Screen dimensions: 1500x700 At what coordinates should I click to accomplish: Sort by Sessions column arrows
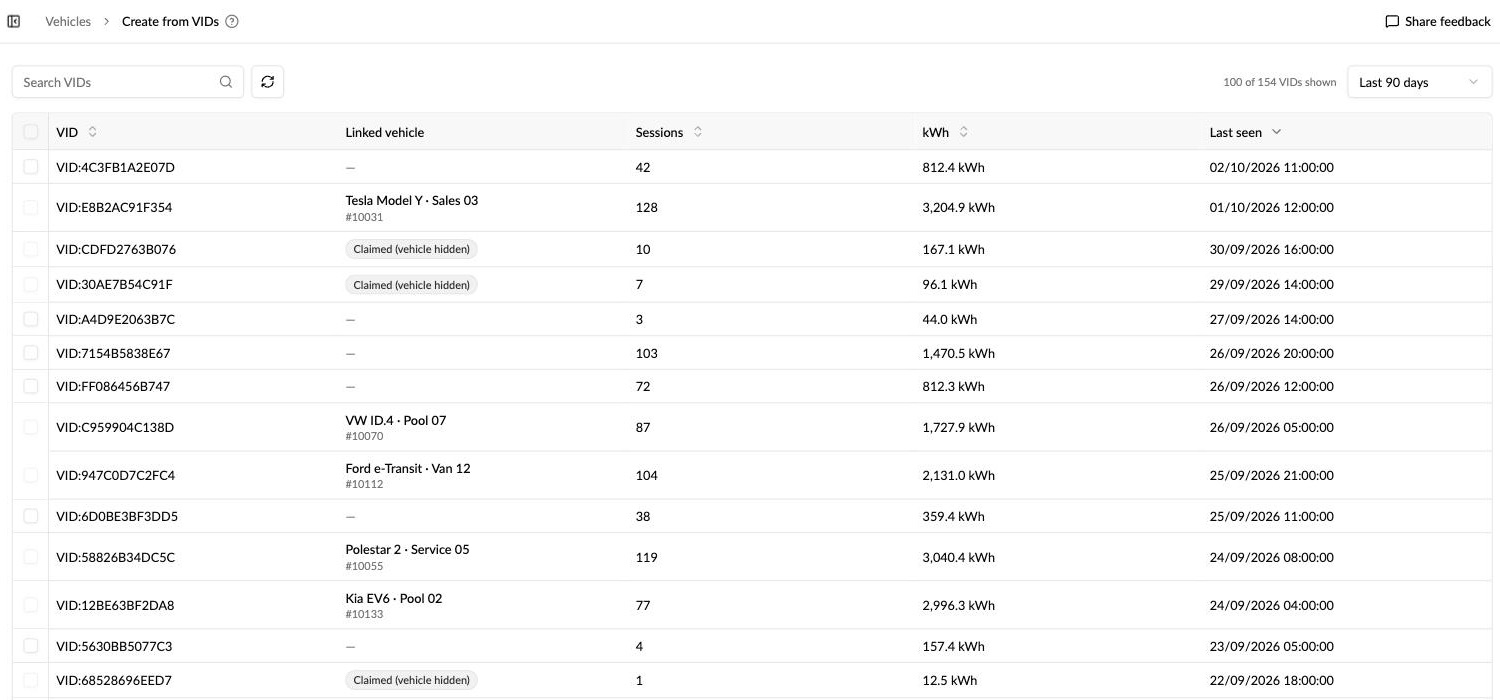click(x=698, y=132)
